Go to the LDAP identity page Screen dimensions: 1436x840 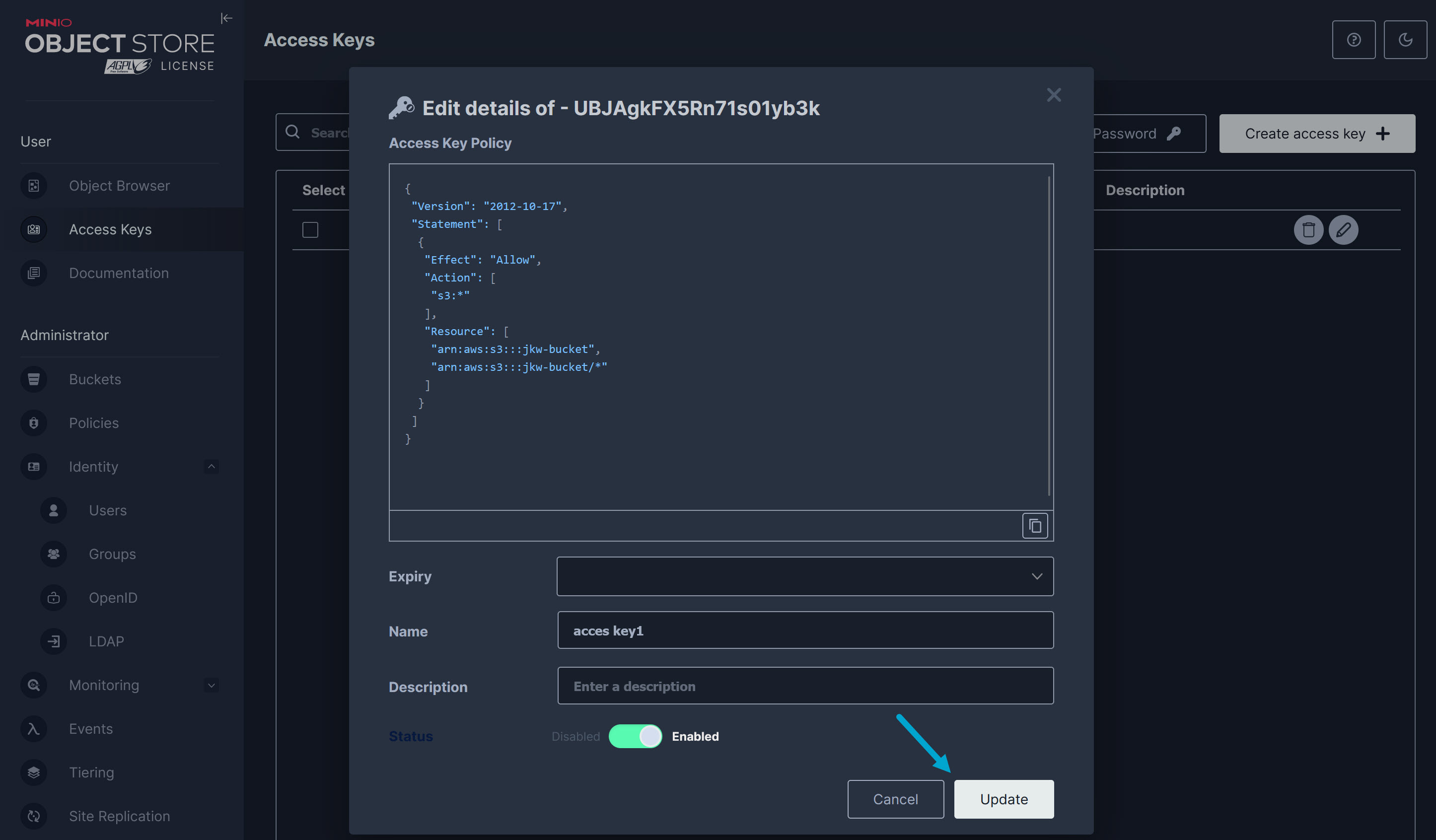[106, 641]
